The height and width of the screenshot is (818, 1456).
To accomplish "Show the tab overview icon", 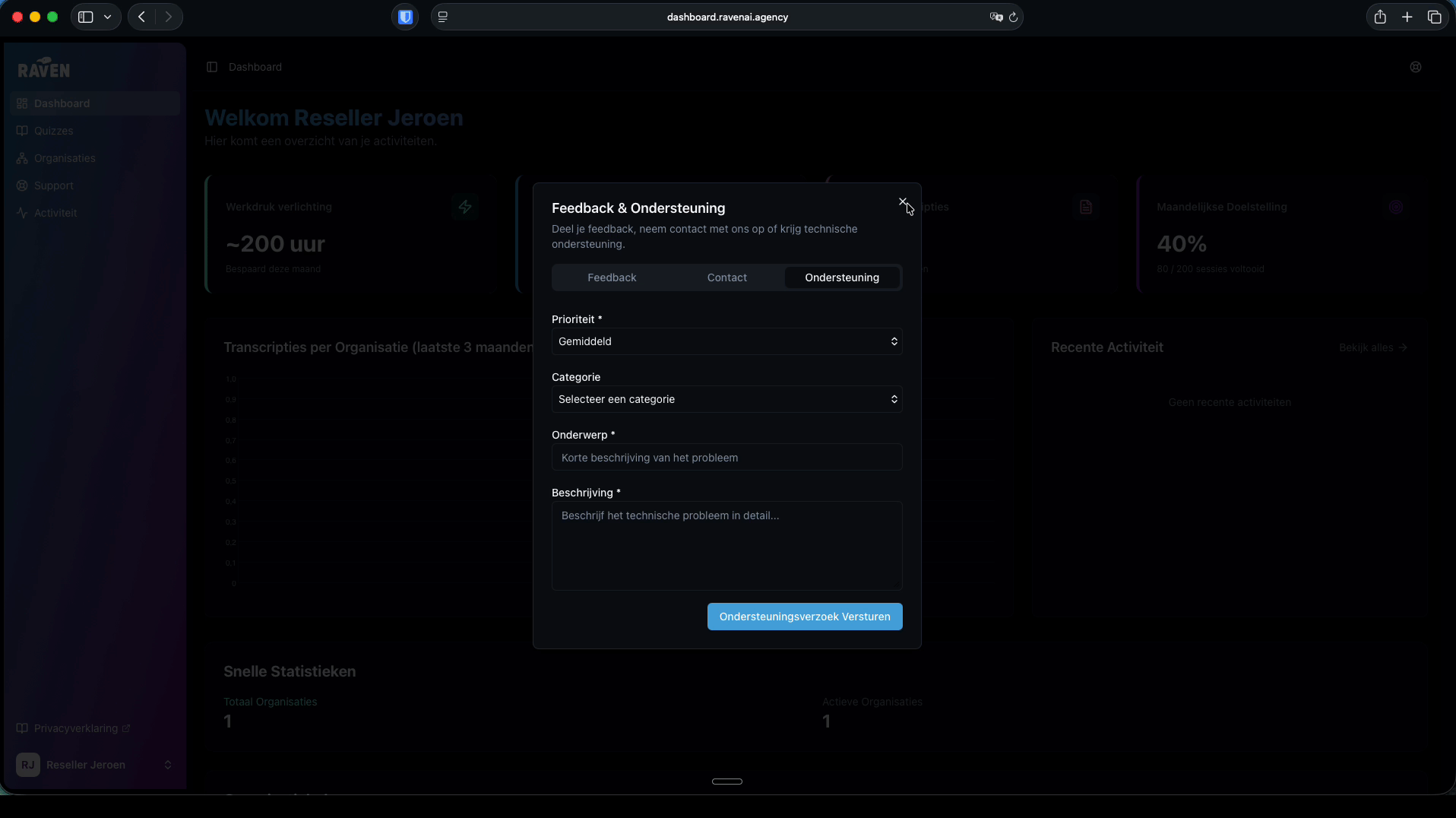I will point(1435,17).
